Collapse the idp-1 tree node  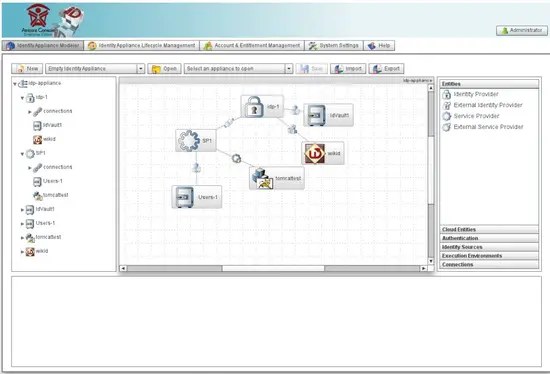[x=22, y=98]
